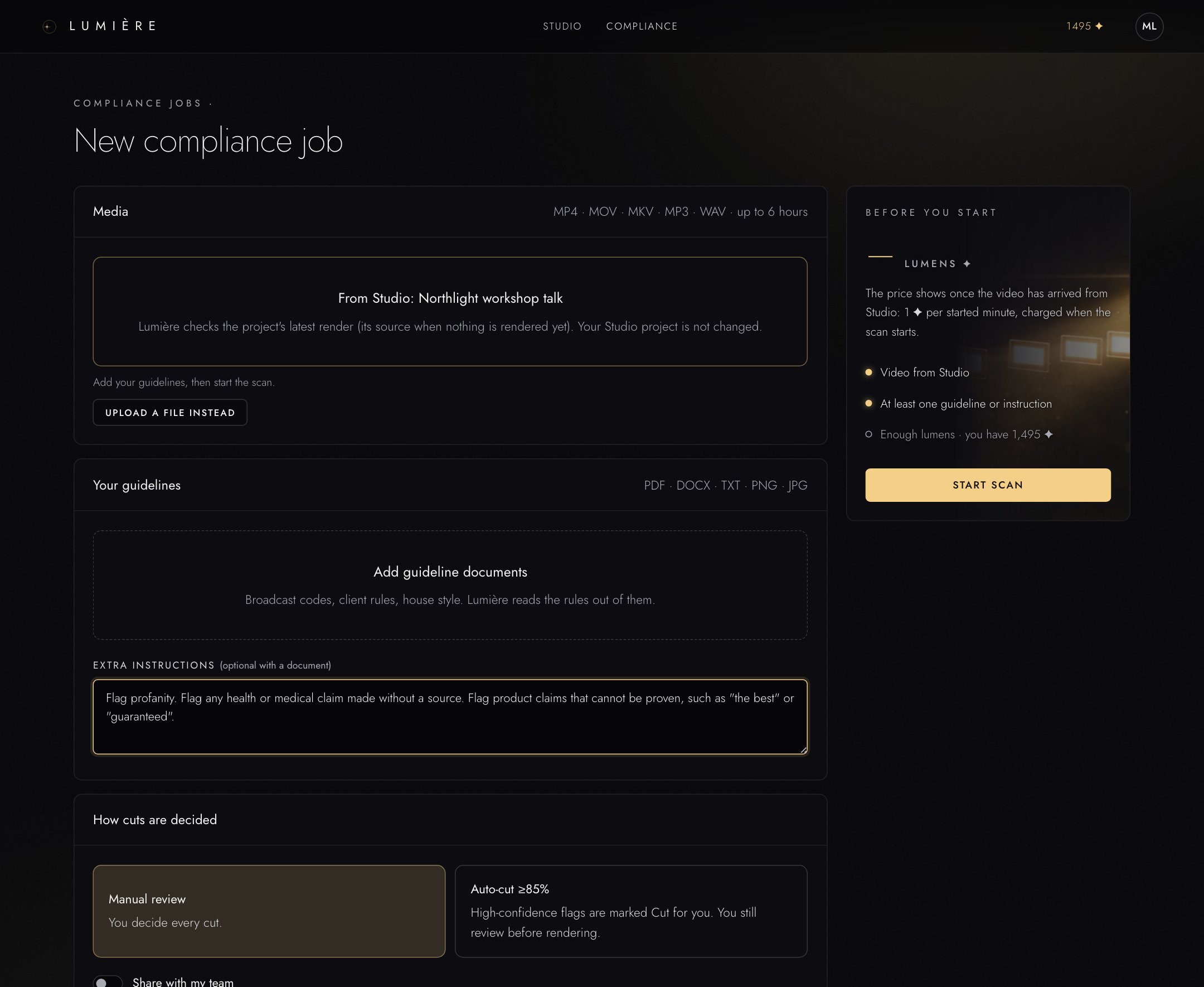The width and height of the screenshot is (1204, 987).
Task: Click the 'How cuts are decided' heading
Action: [x=155, y=819]
